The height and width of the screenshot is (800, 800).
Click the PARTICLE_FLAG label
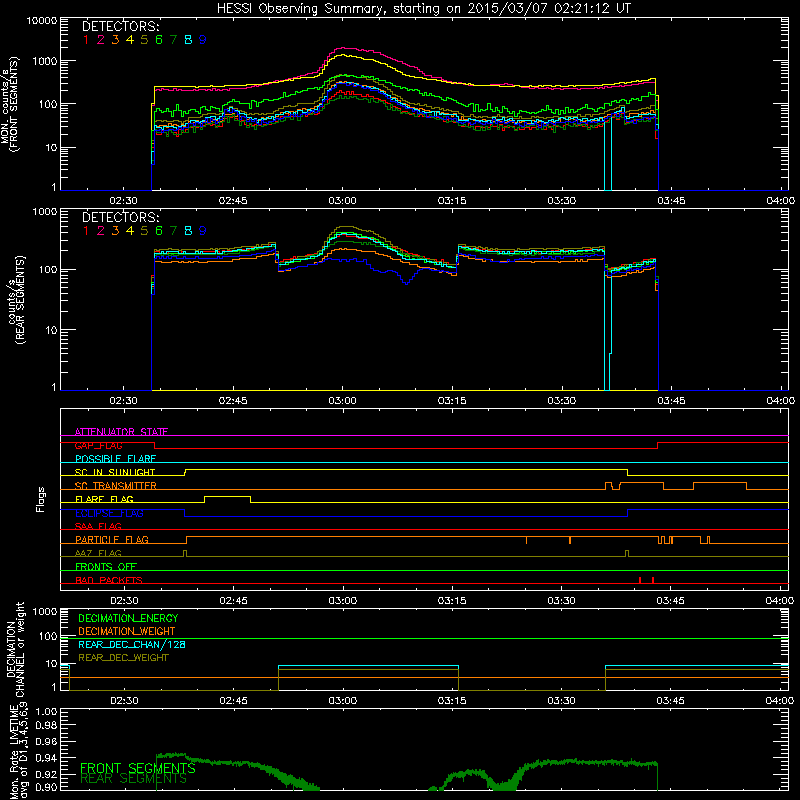[x=112, y=539]
